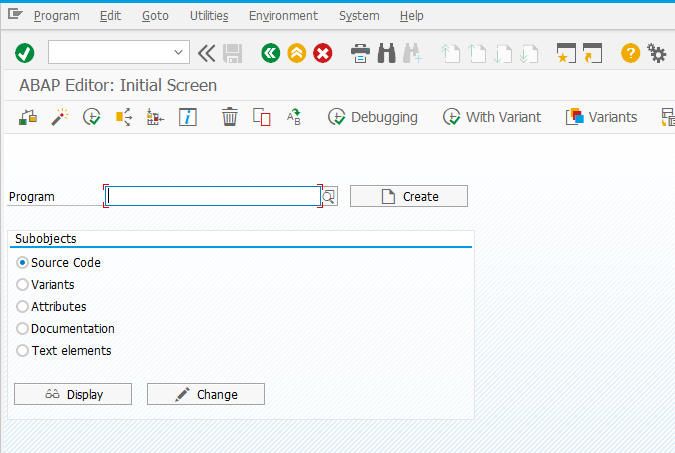
Task: Click the blue information 'i' icon
Action: pyautogui.click(x=188, y=117)
